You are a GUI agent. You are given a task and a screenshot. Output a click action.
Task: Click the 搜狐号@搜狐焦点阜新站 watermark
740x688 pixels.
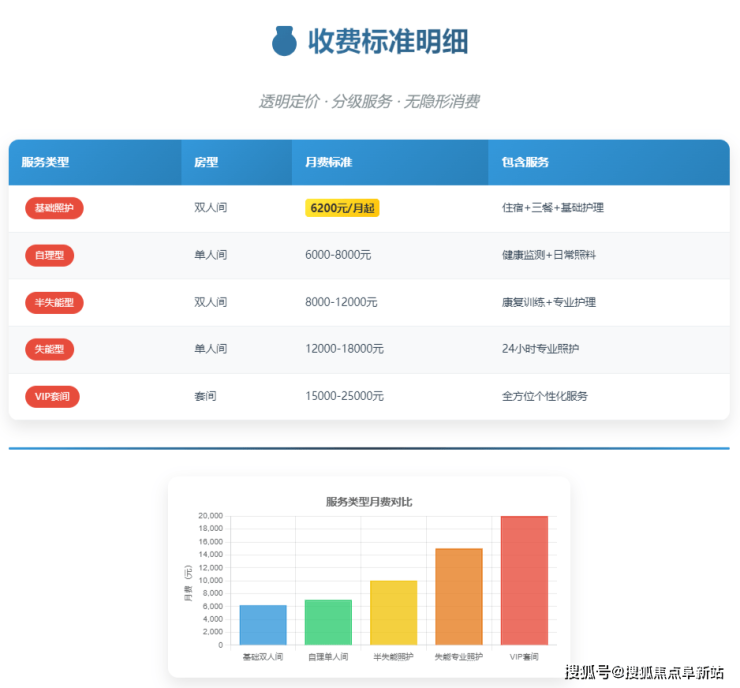[x=644, y=671]
